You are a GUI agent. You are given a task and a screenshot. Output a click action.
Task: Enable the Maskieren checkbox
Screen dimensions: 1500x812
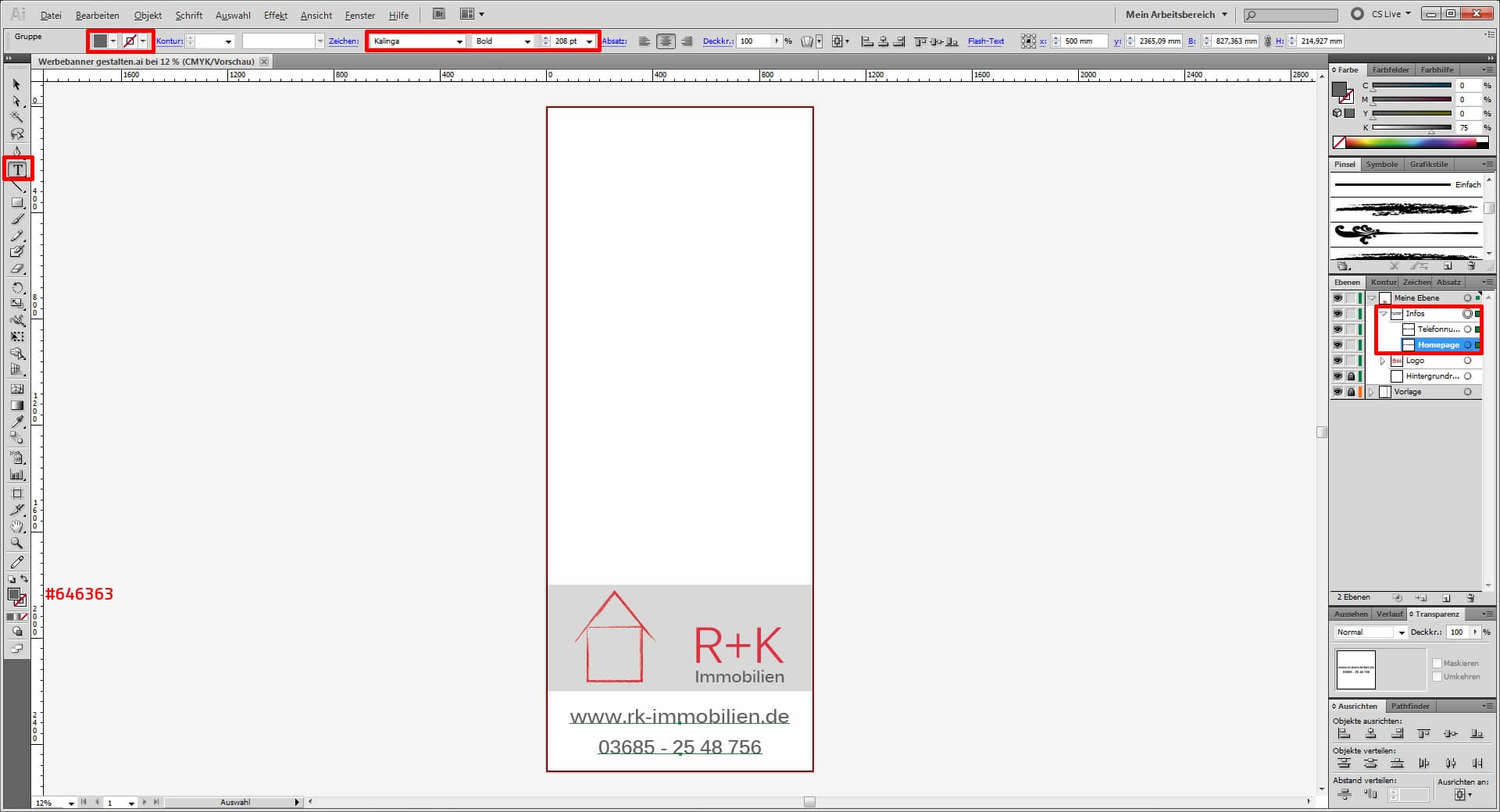pos(1437,664)
